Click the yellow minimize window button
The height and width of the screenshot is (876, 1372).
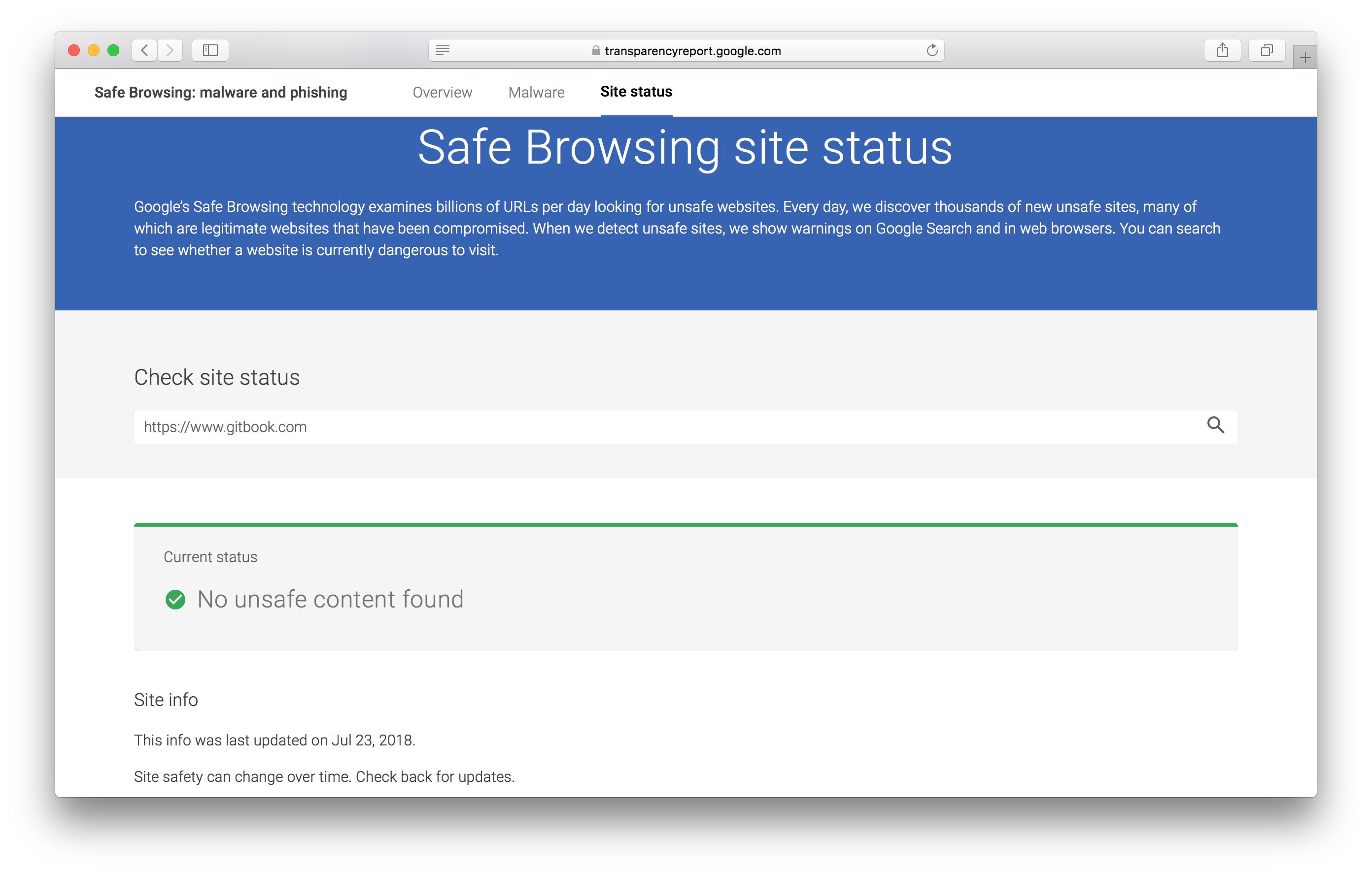coord(94,50)
